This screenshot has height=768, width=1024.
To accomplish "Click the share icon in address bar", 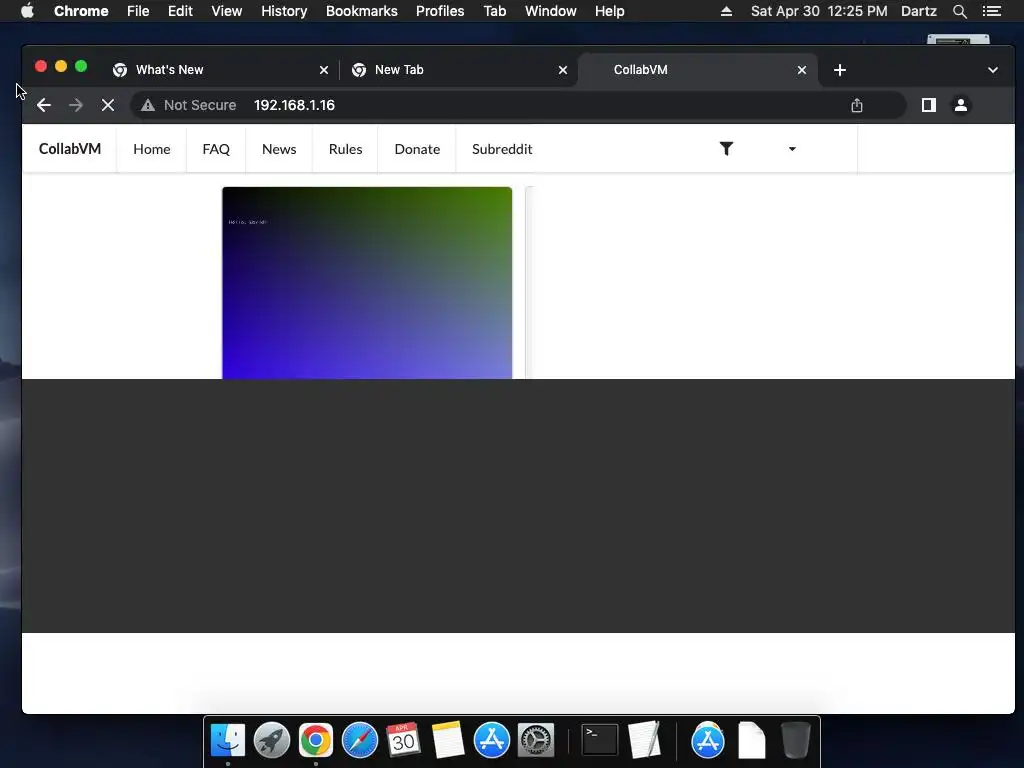I will 857,105.
